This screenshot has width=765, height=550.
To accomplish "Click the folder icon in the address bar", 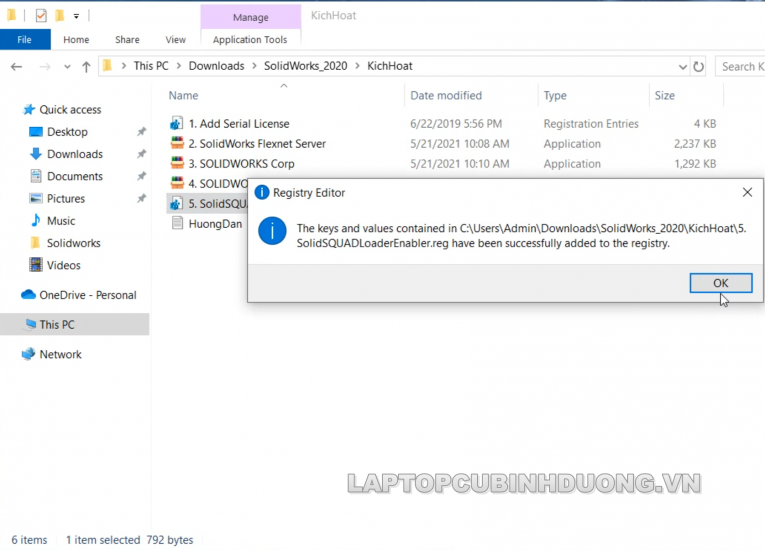I will click(x=108, y=65).
